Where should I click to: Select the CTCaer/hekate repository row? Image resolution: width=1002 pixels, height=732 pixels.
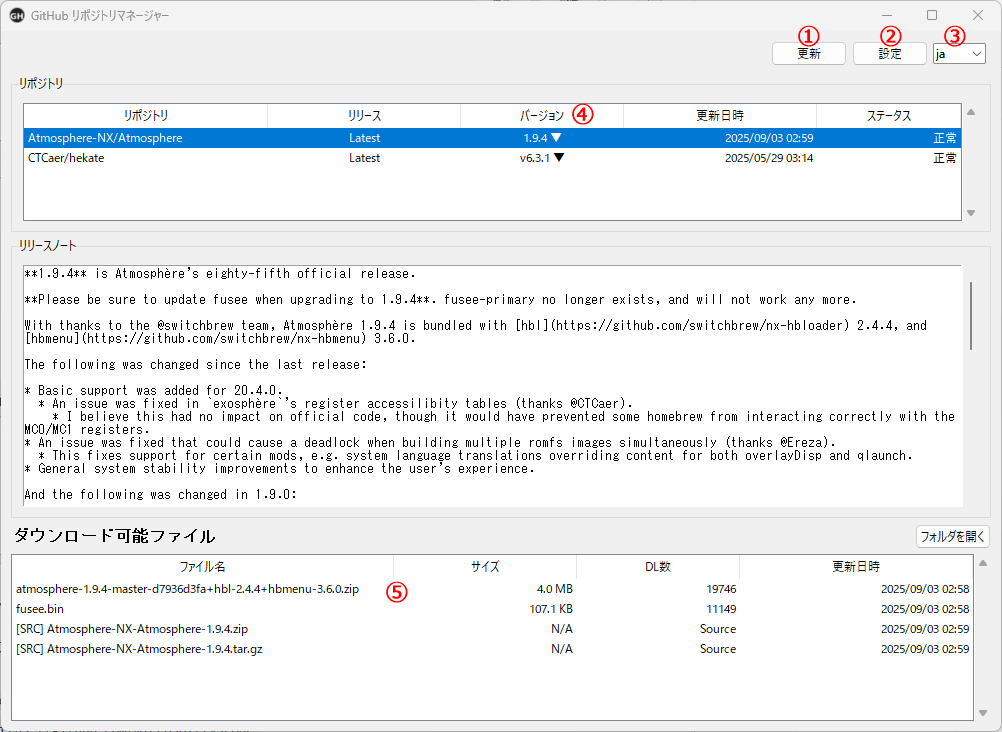(492, 158)
